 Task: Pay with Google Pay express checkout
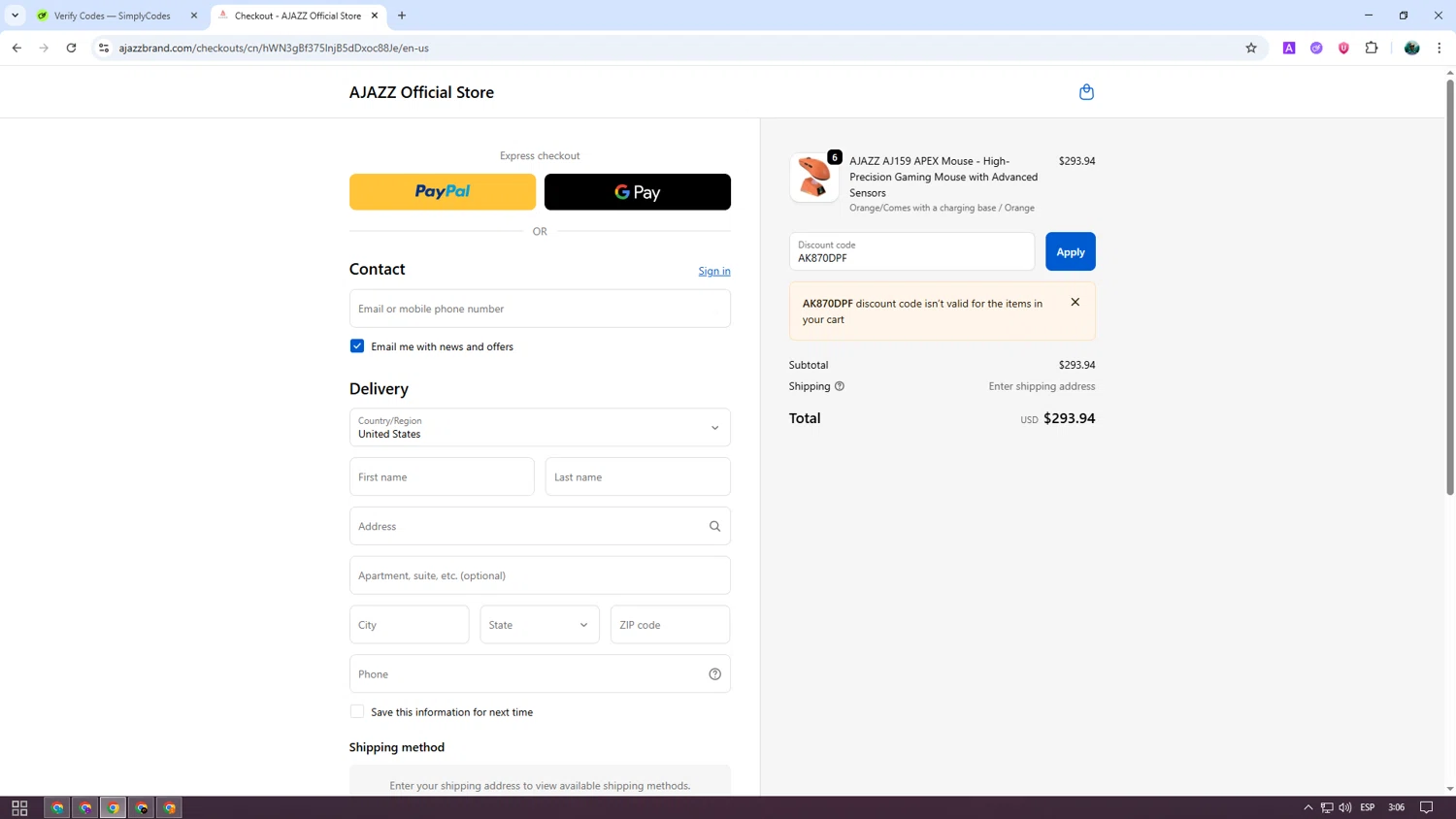[638, 192]
